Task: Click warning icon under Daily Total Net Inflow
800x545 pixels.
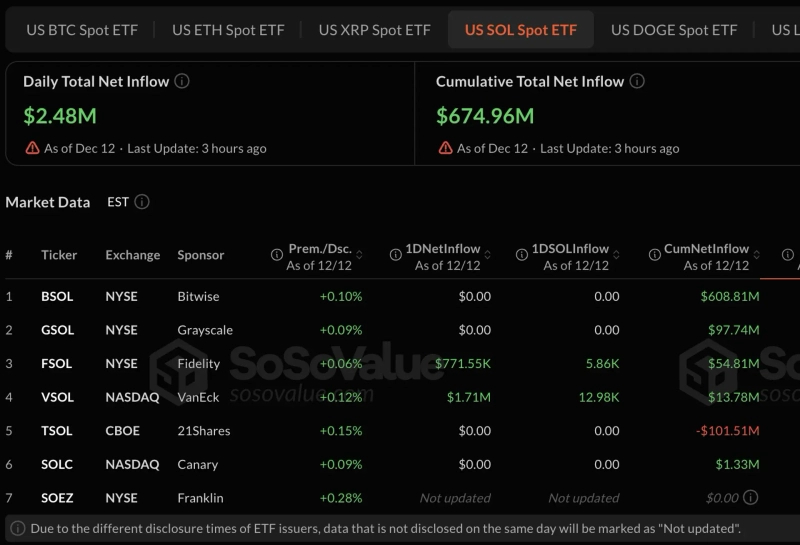Action: coord(32,148)
